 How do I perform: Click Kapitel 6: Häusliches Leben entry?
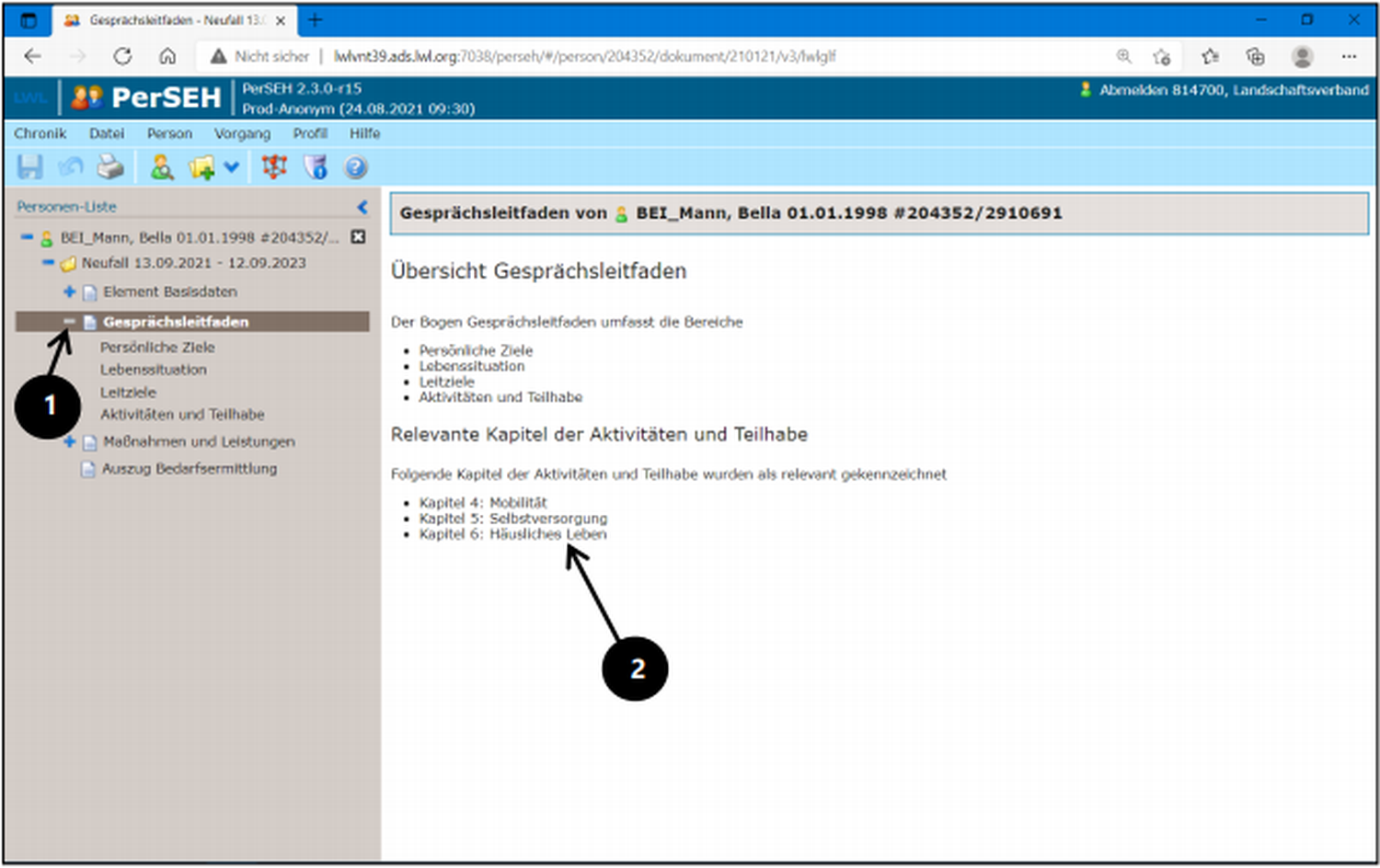(512, 534)
